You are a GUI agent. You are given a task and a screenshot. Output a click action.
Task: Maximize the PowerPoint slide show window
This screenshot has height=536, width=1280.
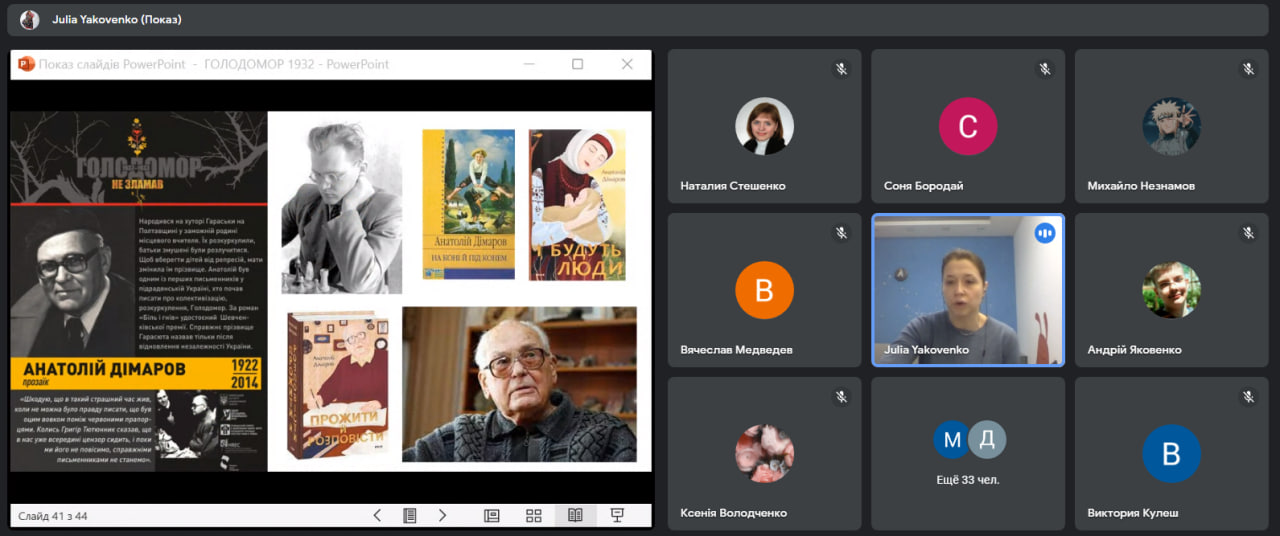(x=577, y=64)
